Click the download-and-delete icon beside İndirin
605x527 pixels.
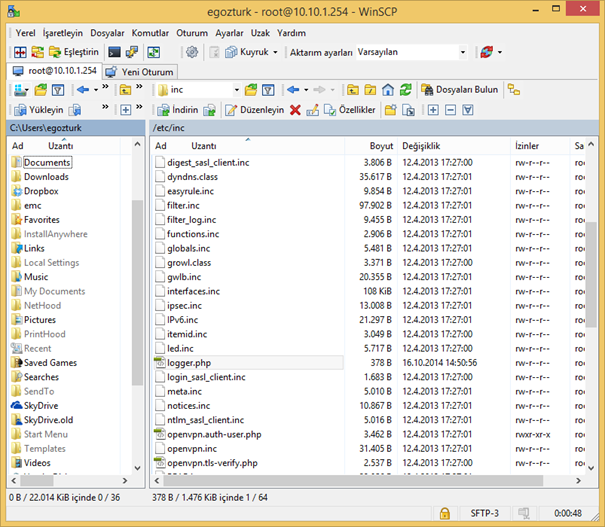pyautogui.click(x=209, y=110)
